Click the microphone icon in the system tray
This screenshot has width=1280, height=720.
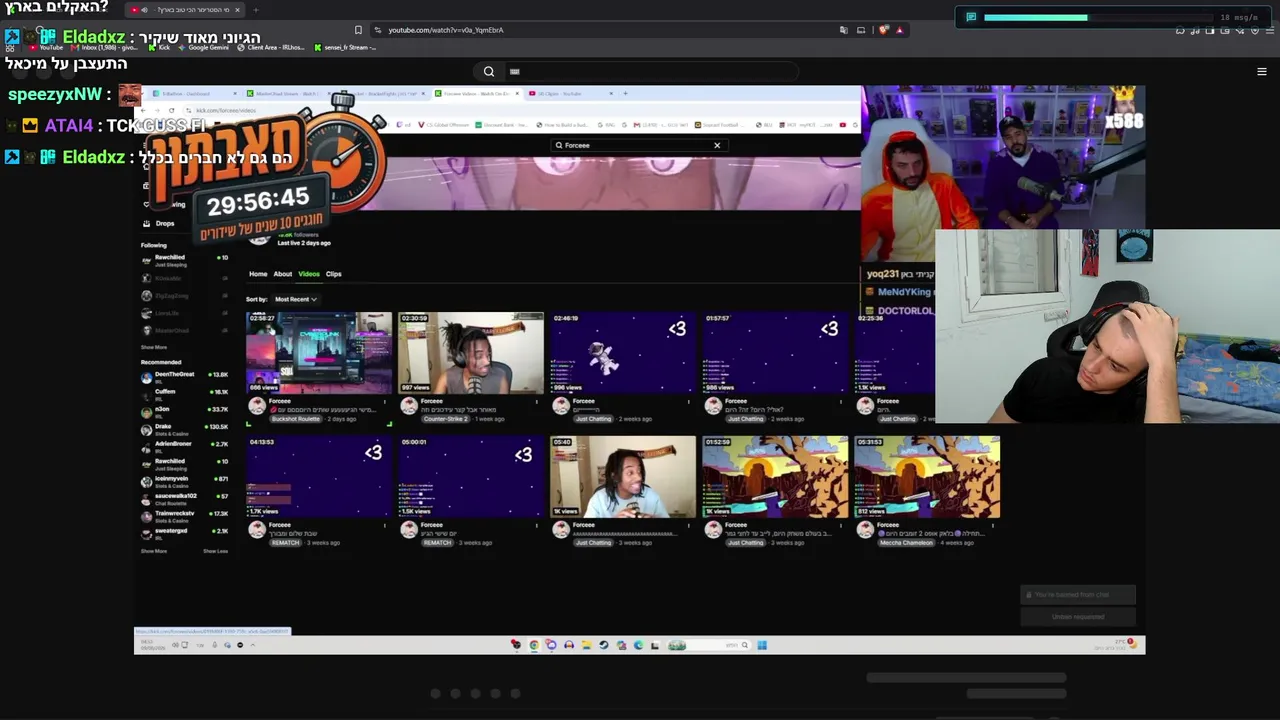pyautogui.click(x=214, y=645)
